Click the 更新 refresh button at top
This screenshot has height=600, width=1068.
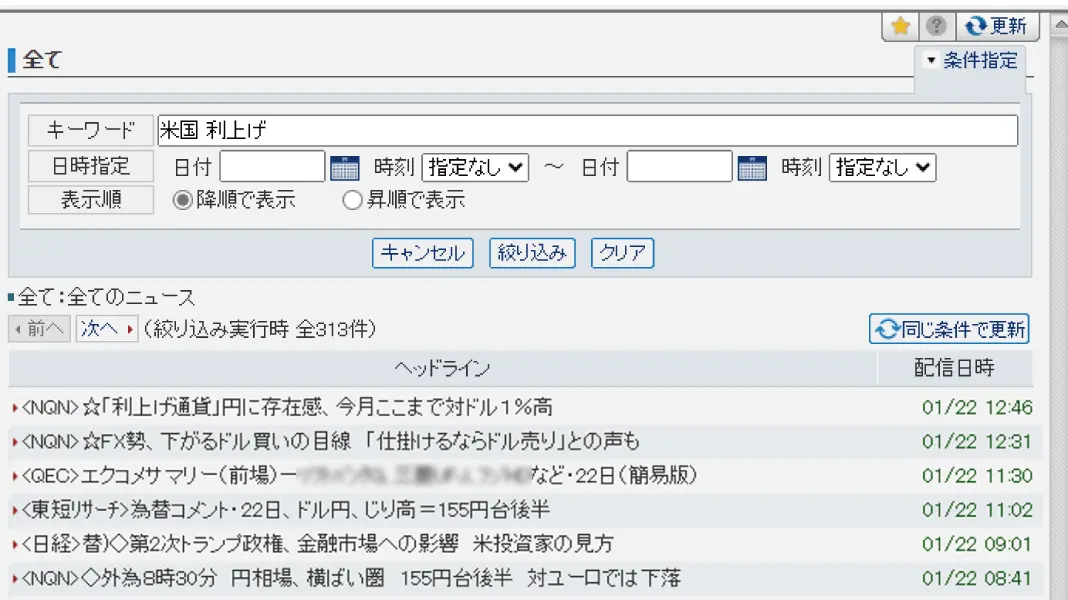click(997, 27)
